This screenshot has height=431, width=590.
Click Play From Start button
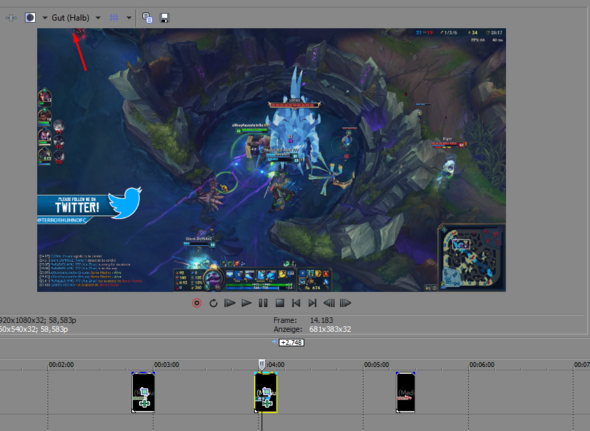click(230, 303)
